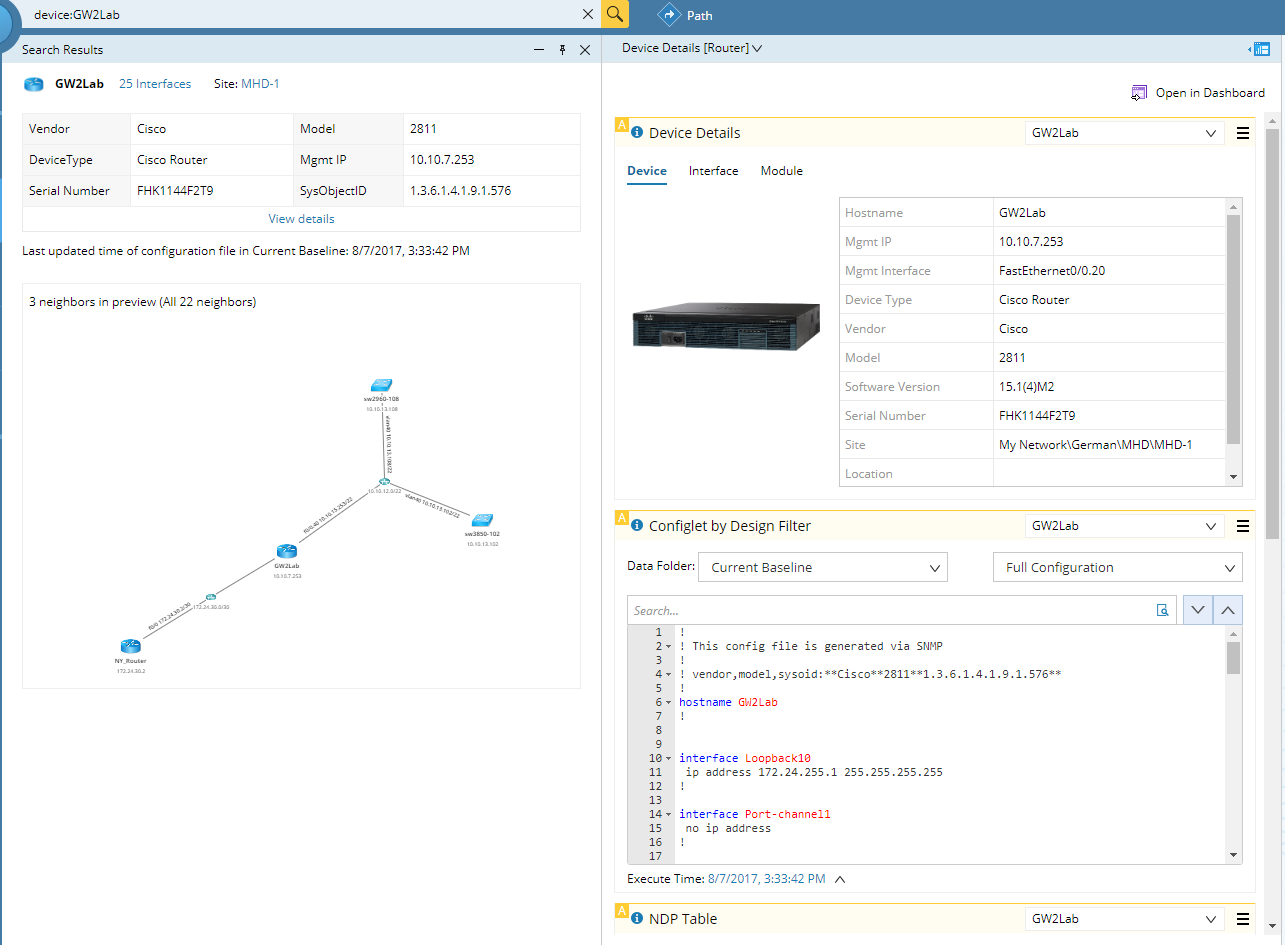Click the 10.10.12.0/22 LAN segment node
The height and width of the screenshot is (945, 1285).
[383, 482]
